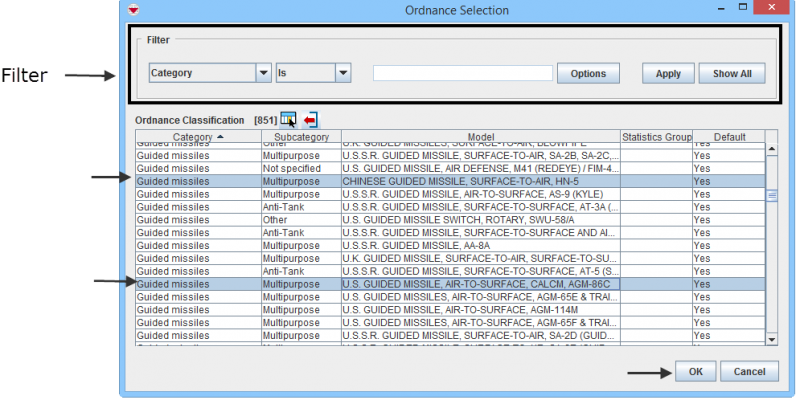Viewport: 800px width, 400px height.
Task: Confirm selection with OK button
Action: pos(695,371)
